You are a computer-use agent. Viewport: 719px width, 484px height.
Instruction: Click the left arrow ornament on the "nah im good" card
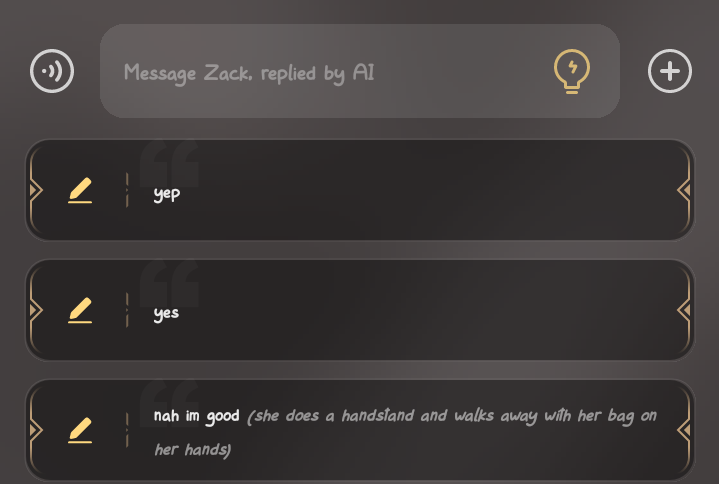(x=36, y=429)
